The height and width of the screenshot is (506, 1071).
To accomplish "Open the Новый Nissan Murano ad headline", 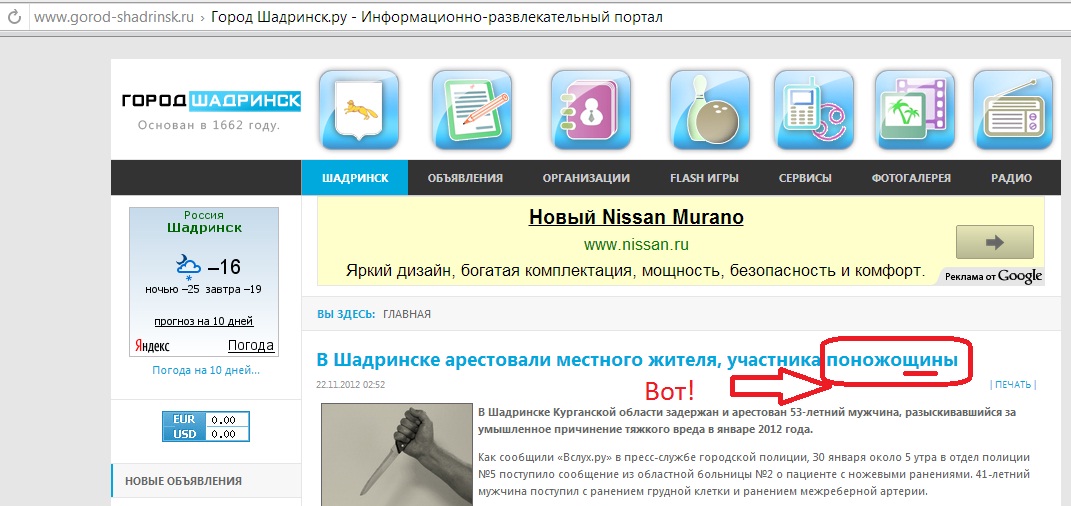I will tap(636, 218).
